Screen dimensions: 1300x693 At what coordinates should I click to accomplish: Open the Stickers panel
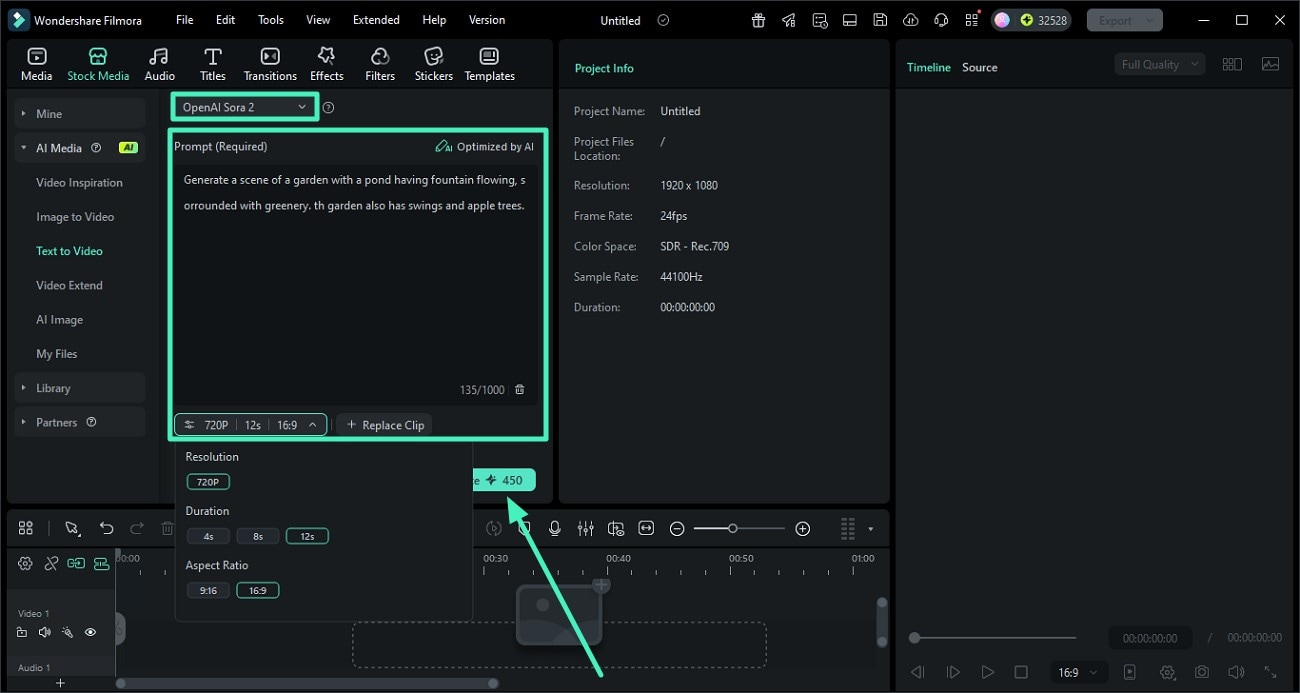433,64
